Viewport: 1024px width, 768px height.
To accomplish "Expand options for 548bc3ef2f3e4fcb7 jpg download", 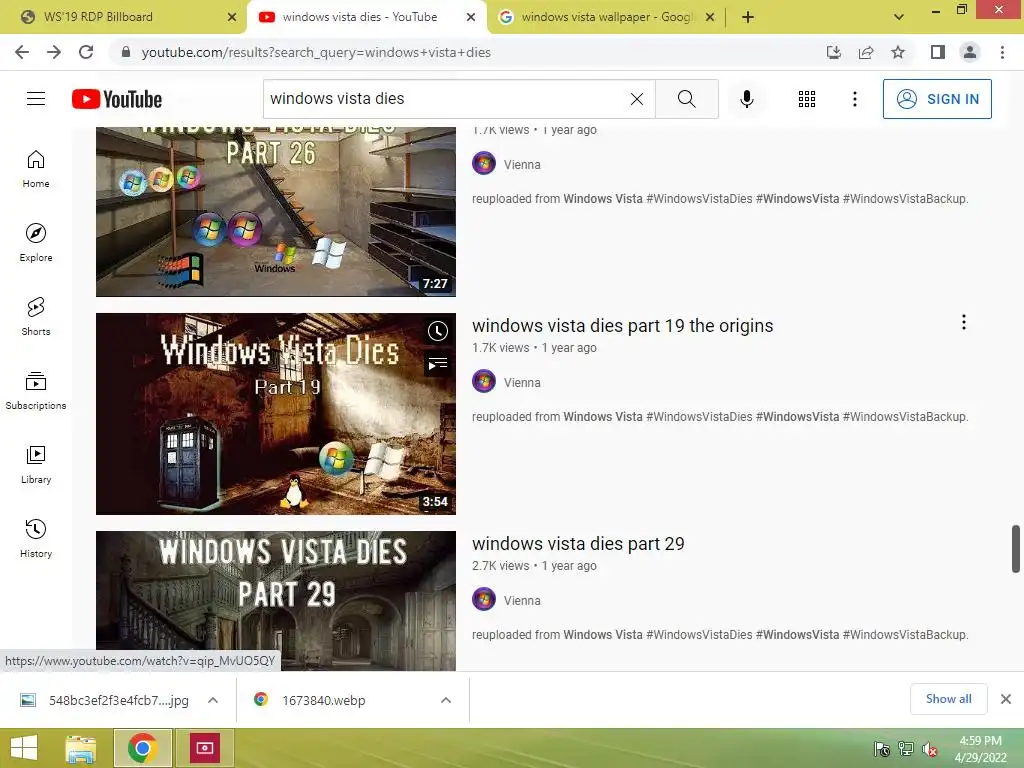I will pos(213,700).
